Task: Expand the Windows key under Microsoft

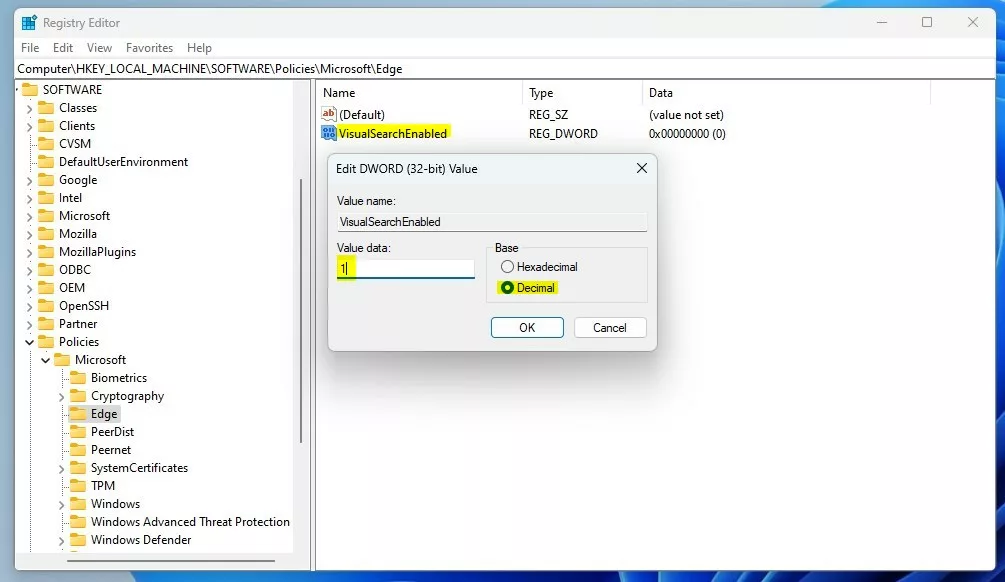Action: tap(62, 504)
